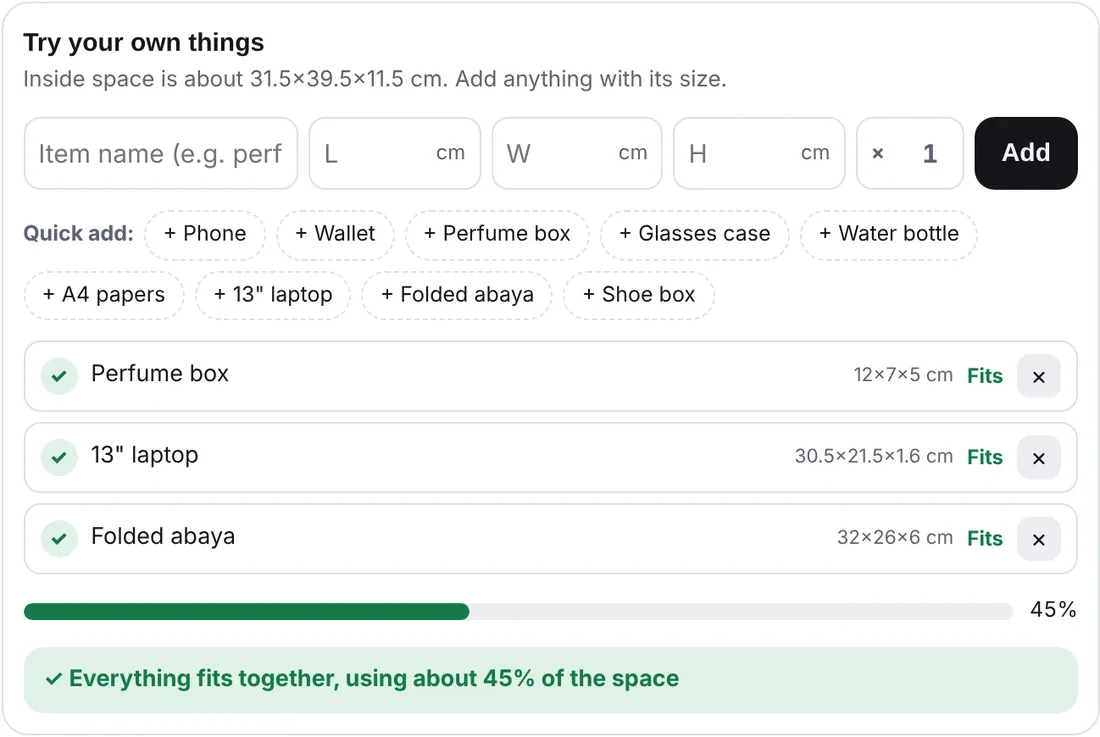
Task: Quick add a Wallet
Action: (x=335, y=234)
